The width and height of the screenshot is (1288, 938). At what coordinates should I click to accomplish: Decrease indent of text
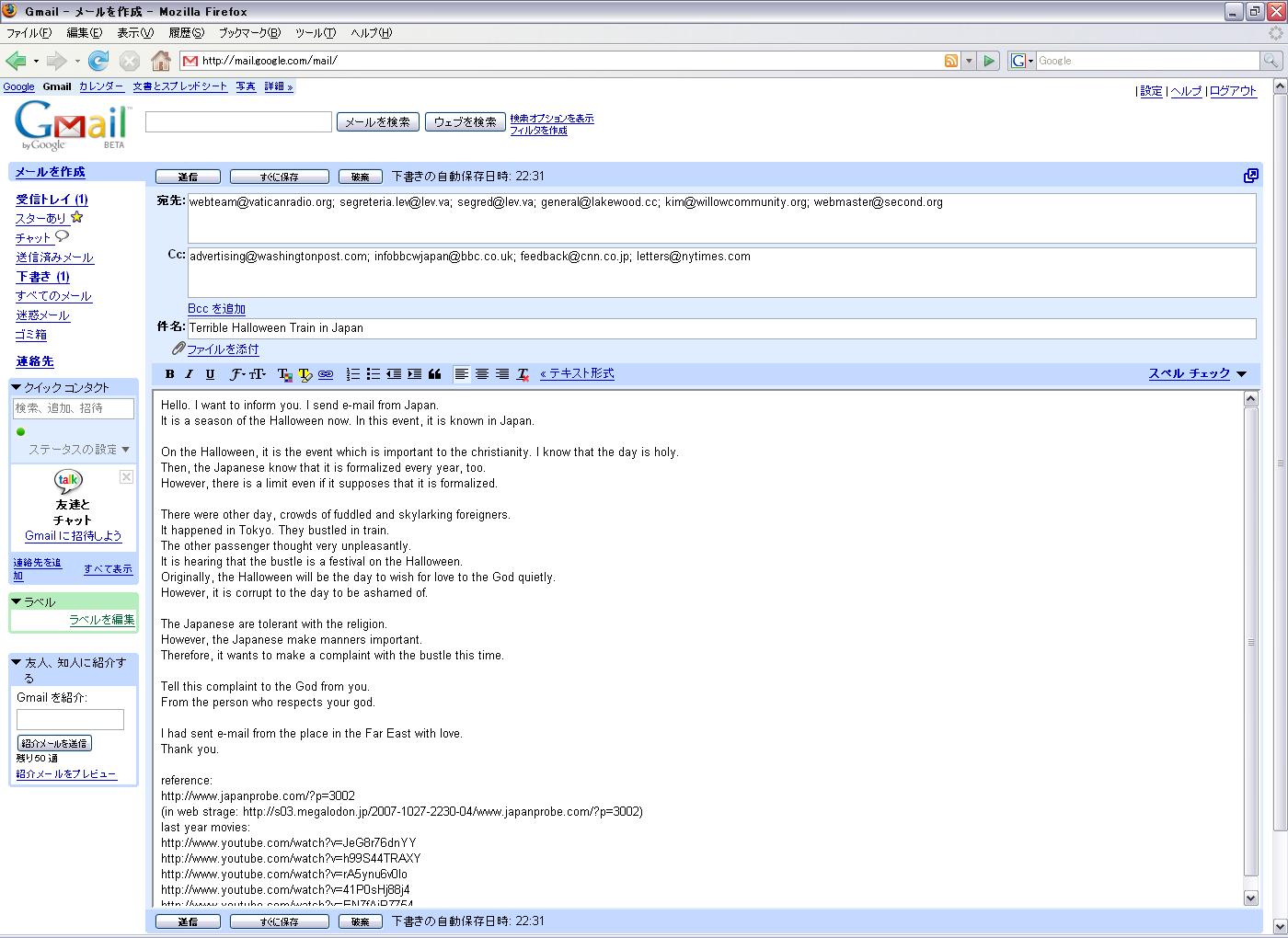click(x=394, y=374)
